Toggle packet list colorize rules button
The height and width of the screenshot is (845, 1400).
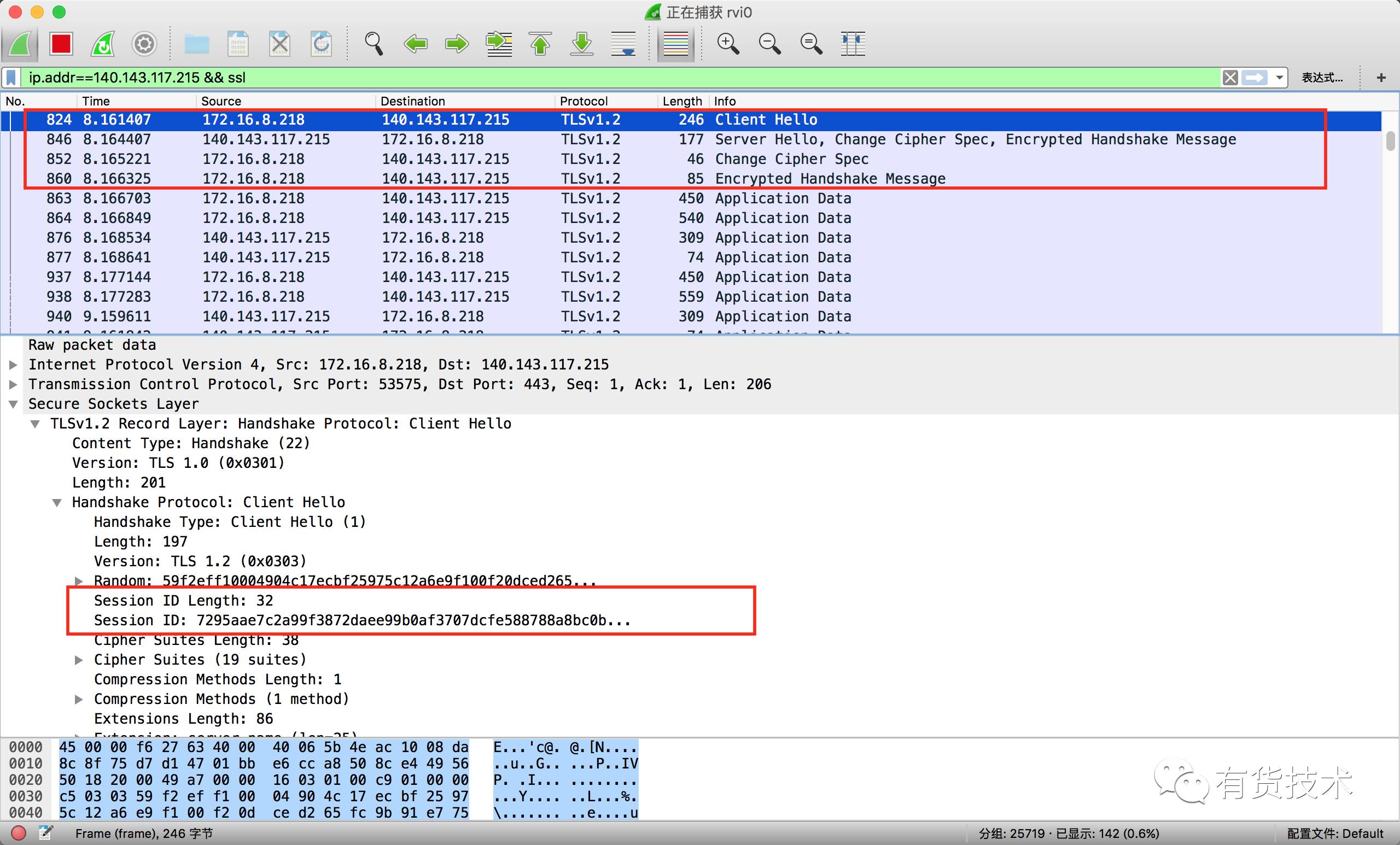point(675,44)
